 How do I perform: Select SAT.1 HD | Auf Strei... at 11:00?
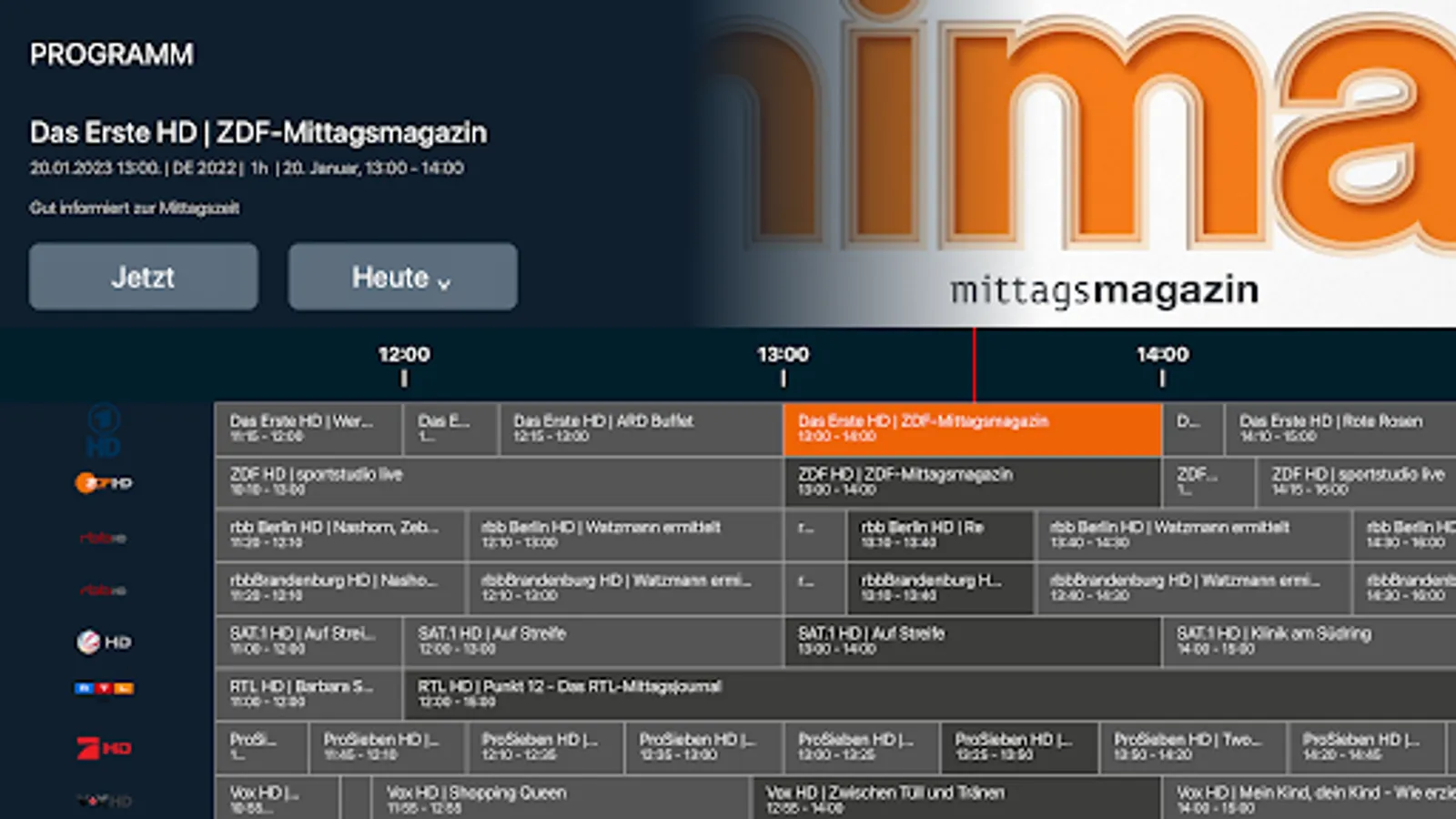point(308,642)
